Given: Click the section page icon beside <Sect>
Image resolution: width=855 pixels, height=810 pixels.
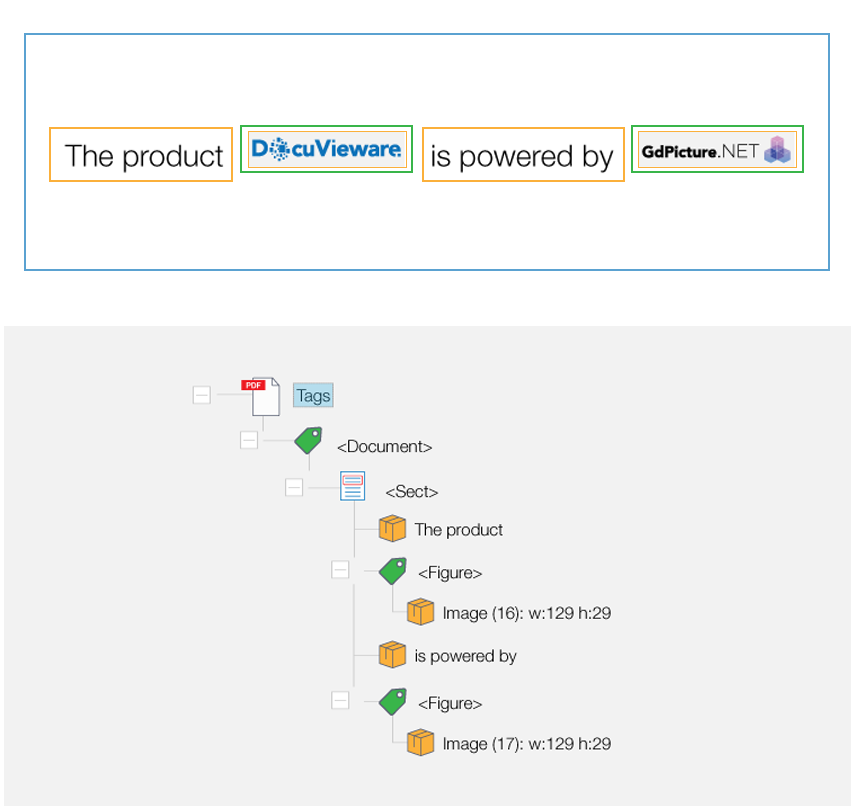Looking at the screenshot, I should (352, 486).
